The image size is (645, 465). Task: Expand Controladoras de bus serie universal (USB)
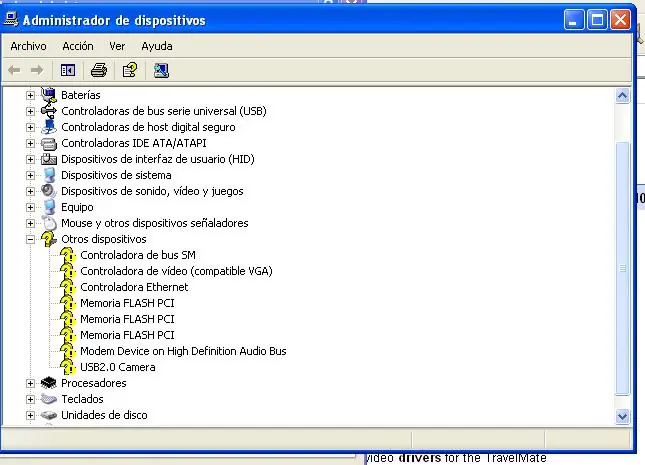(30, 112)
